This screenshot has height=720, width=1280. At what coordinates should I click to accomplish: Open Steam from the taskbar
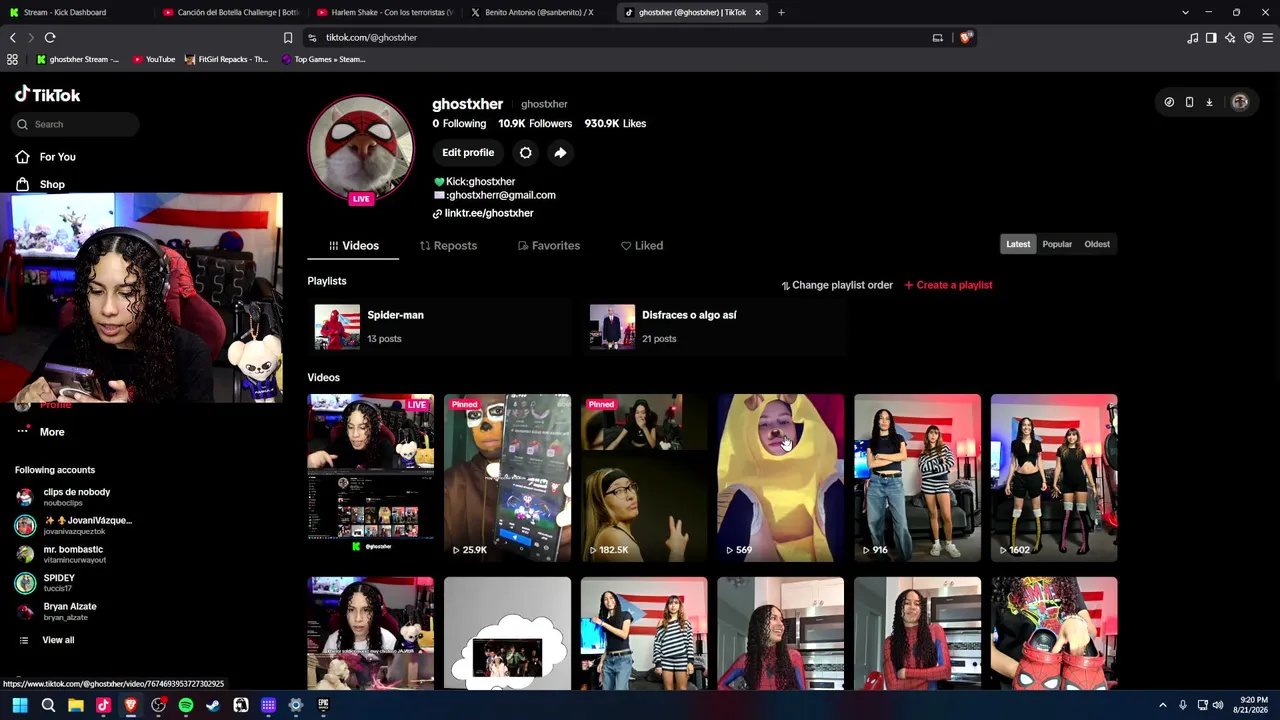point(213,705)
